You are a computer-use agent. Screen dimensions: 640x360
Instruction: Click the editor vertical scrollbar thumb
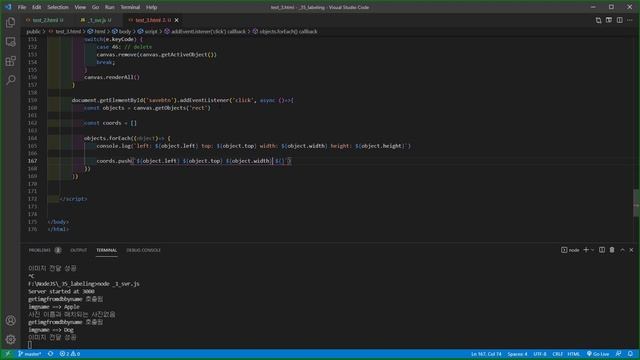[x=636, y=203]
